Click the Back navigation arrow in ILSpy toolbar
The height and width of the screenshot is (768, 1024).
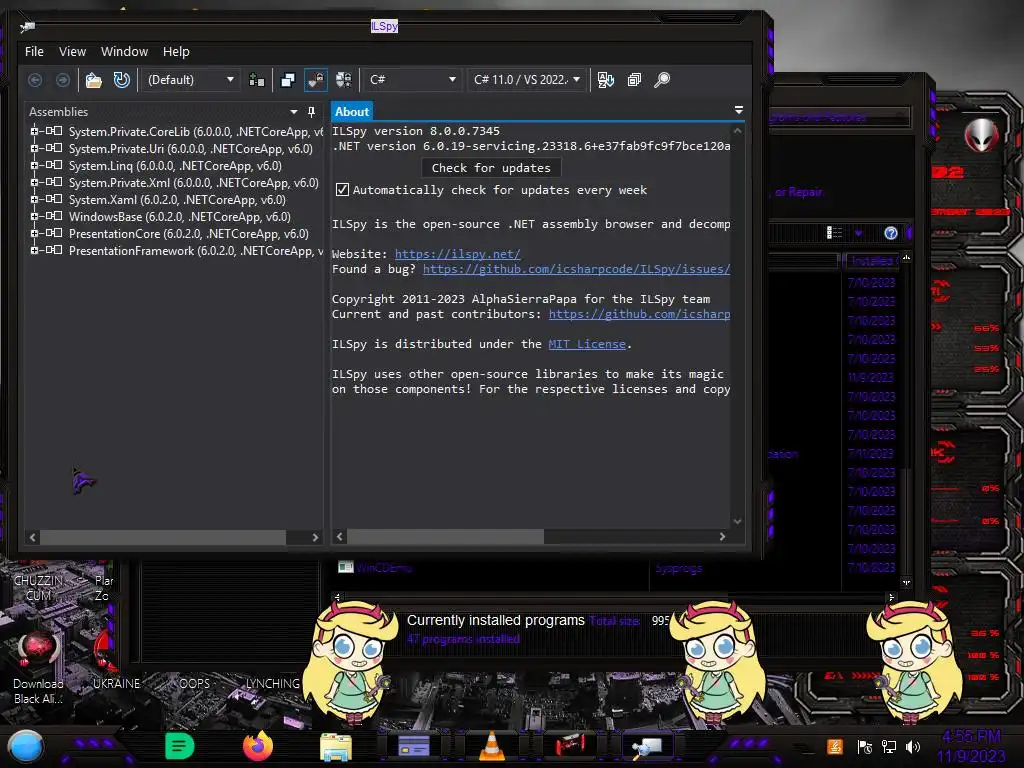[x=35, y=80]
